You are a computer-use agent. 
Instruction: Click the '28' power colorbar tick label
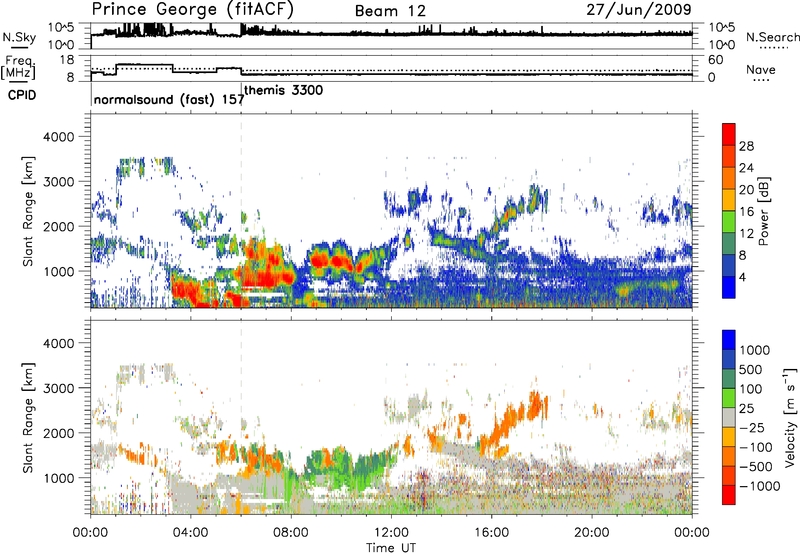point(746,146)
